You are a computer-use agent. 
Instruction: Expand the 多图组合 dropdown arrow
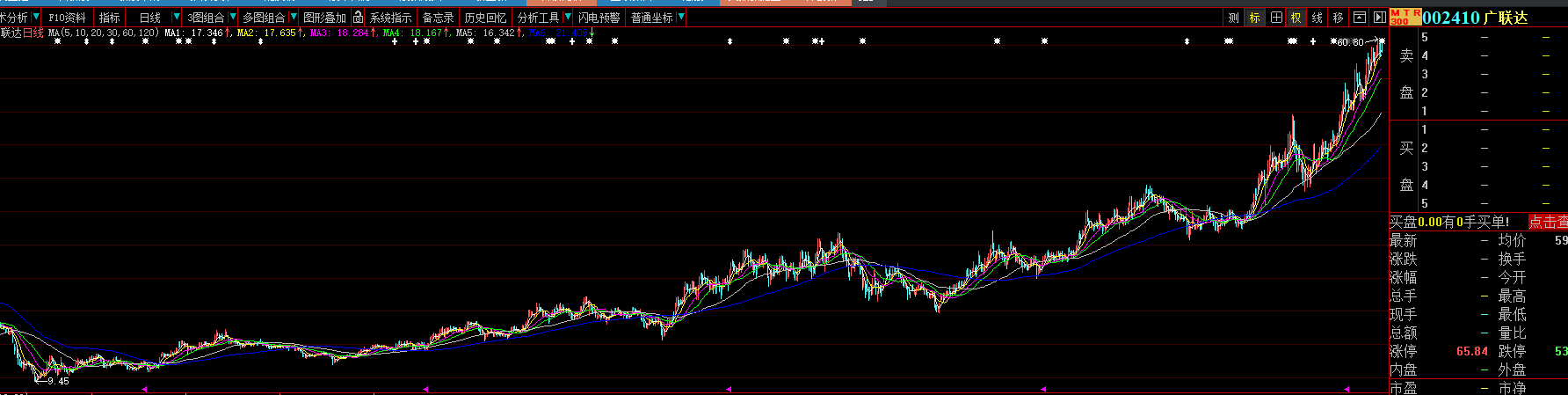(293, 18)
